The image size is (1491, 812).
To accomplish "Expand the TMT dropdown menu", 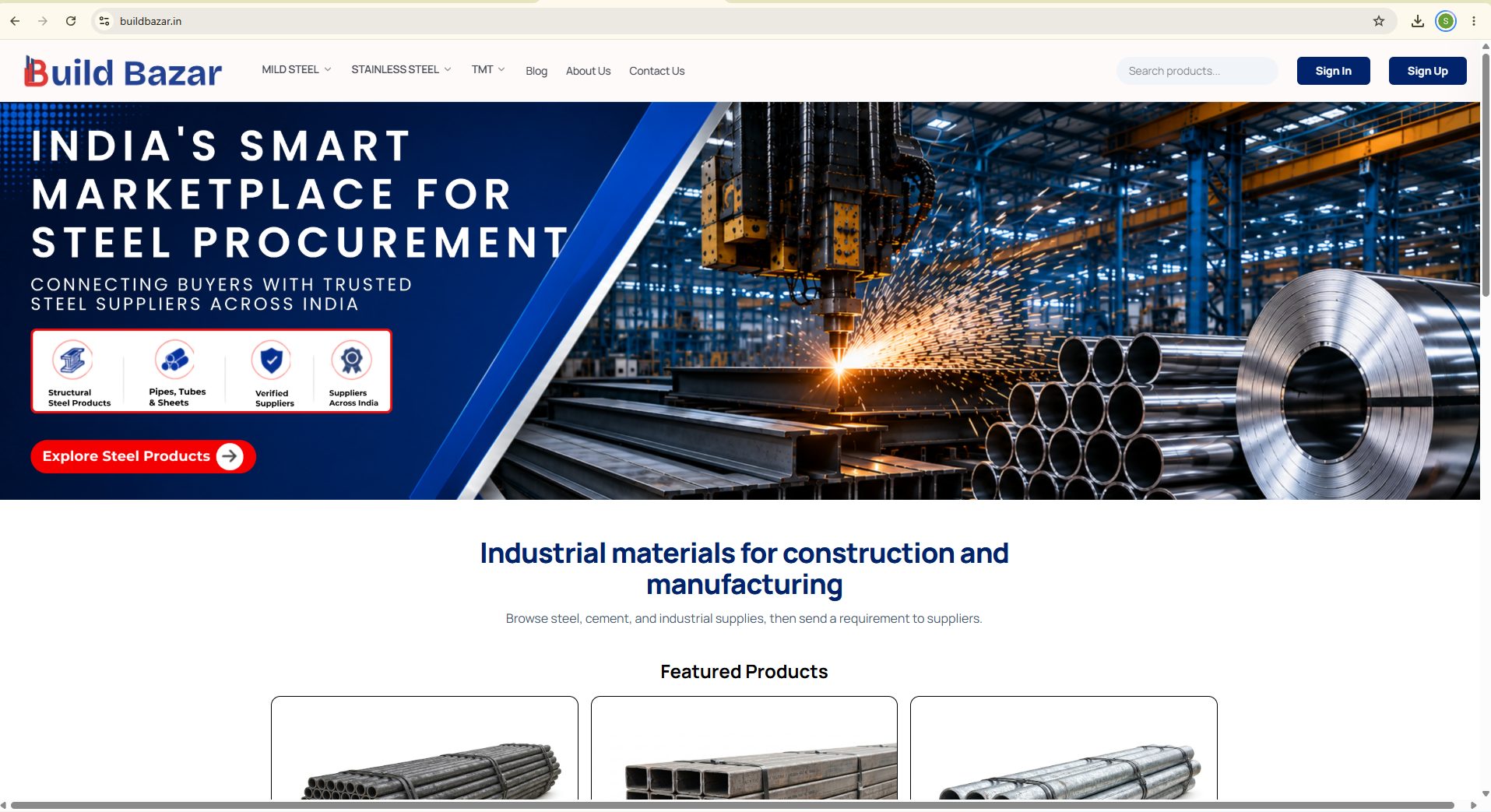I will click(x=488, y=70).
